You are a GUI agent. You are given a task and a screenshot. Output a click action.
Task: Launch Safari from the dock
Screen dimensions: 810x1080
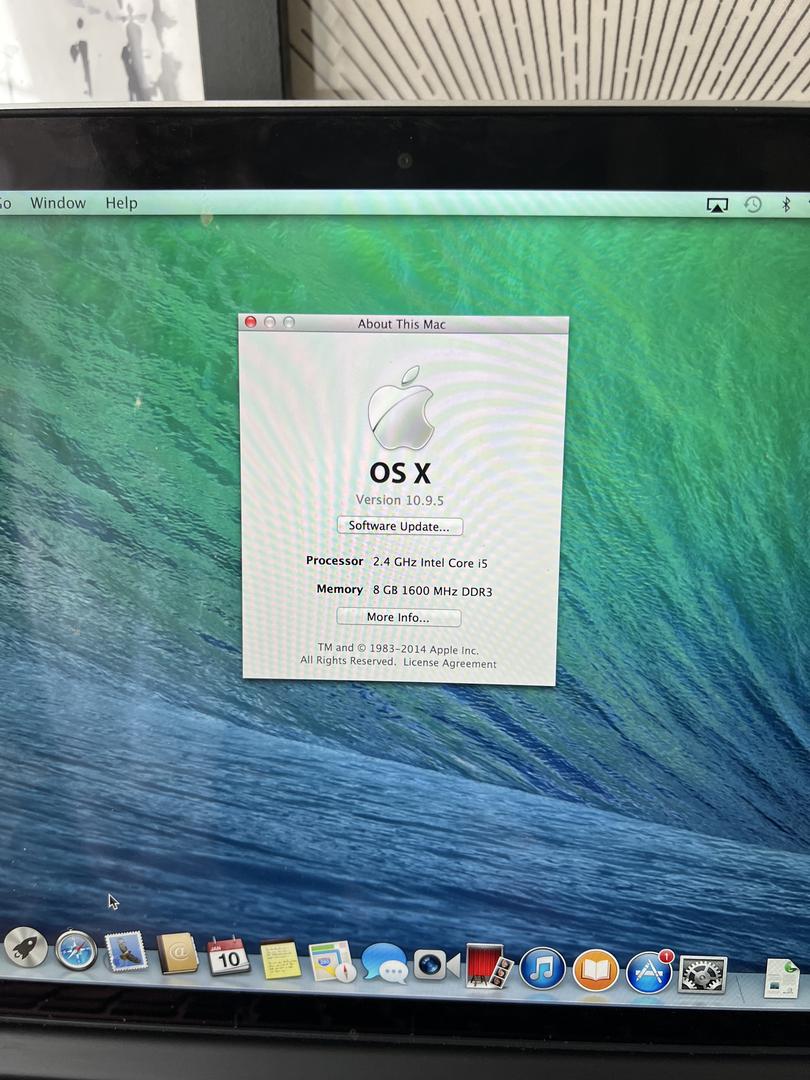tap(76, 950)
